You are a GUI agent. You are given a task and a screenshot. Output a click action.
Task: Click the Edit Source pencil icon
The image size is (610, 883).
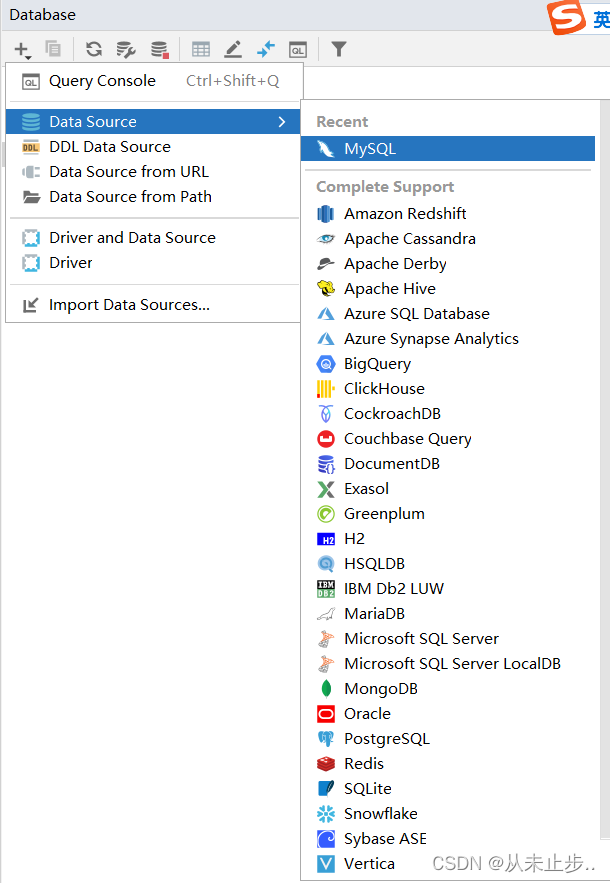point(233,50)
